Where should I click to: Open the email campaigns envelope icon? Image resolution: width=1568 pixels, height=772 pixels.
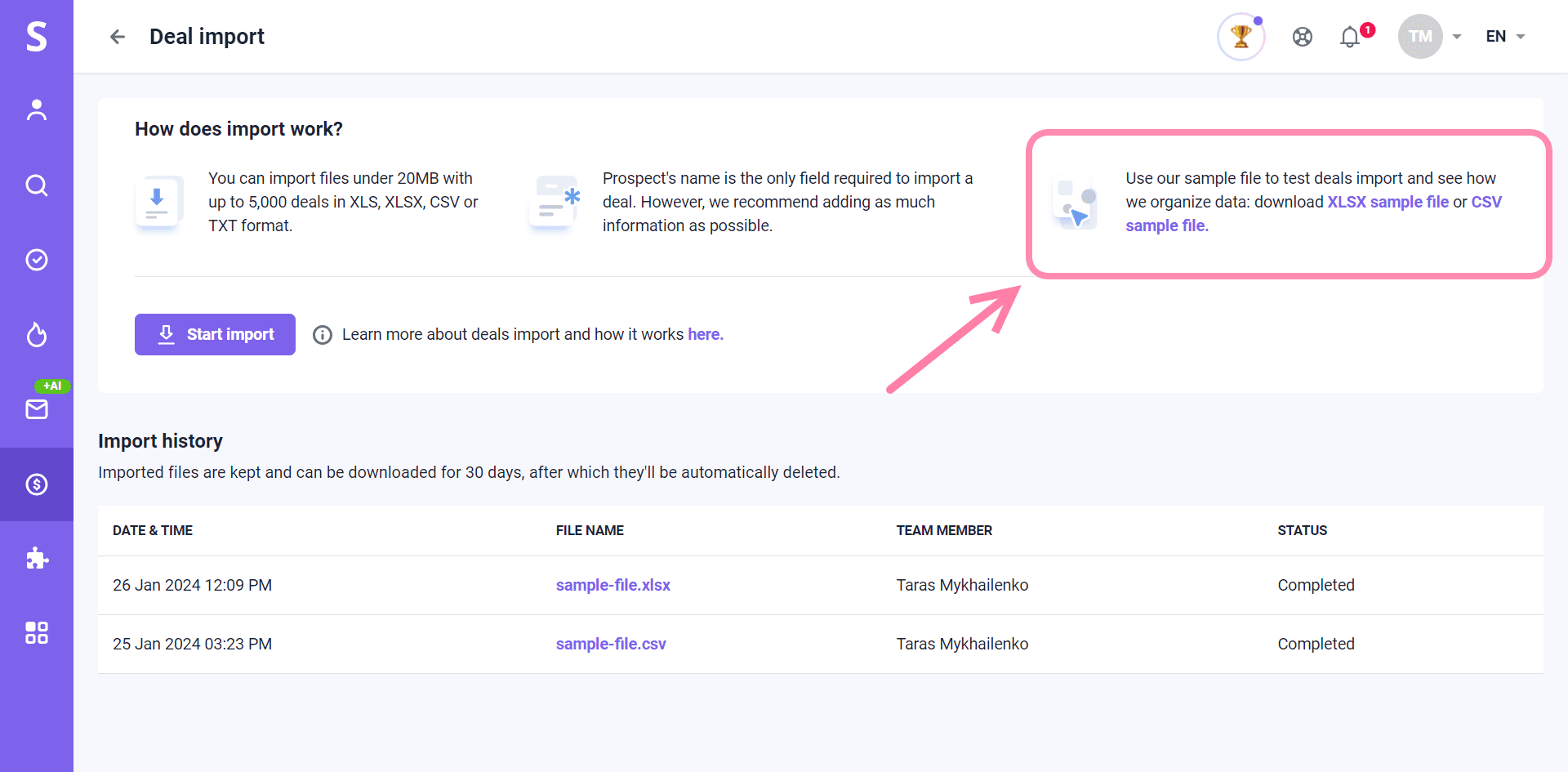37,408
